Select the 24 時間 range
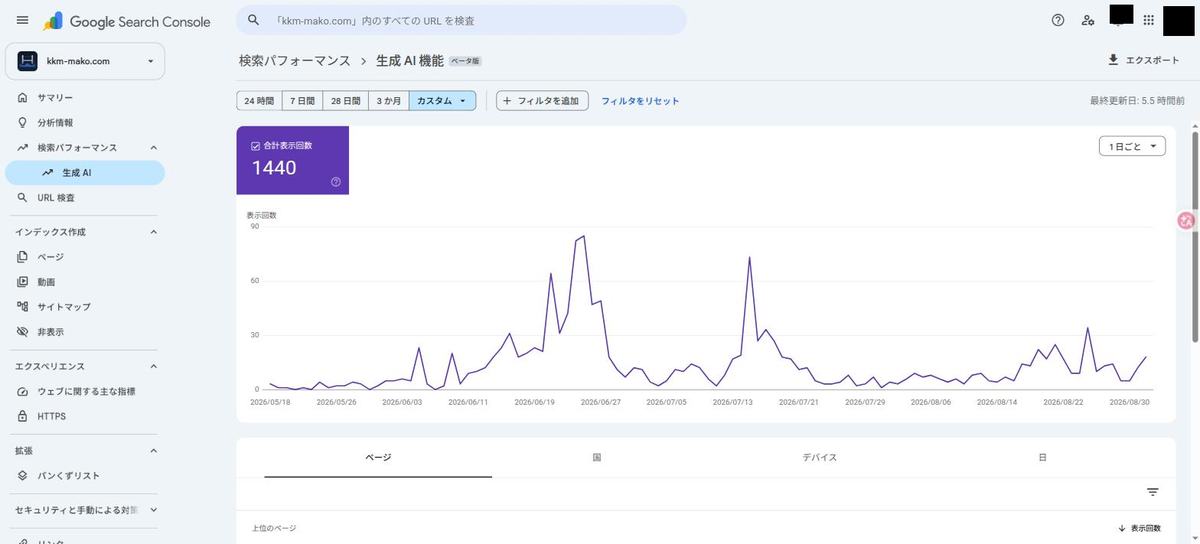 click(259, 101)
